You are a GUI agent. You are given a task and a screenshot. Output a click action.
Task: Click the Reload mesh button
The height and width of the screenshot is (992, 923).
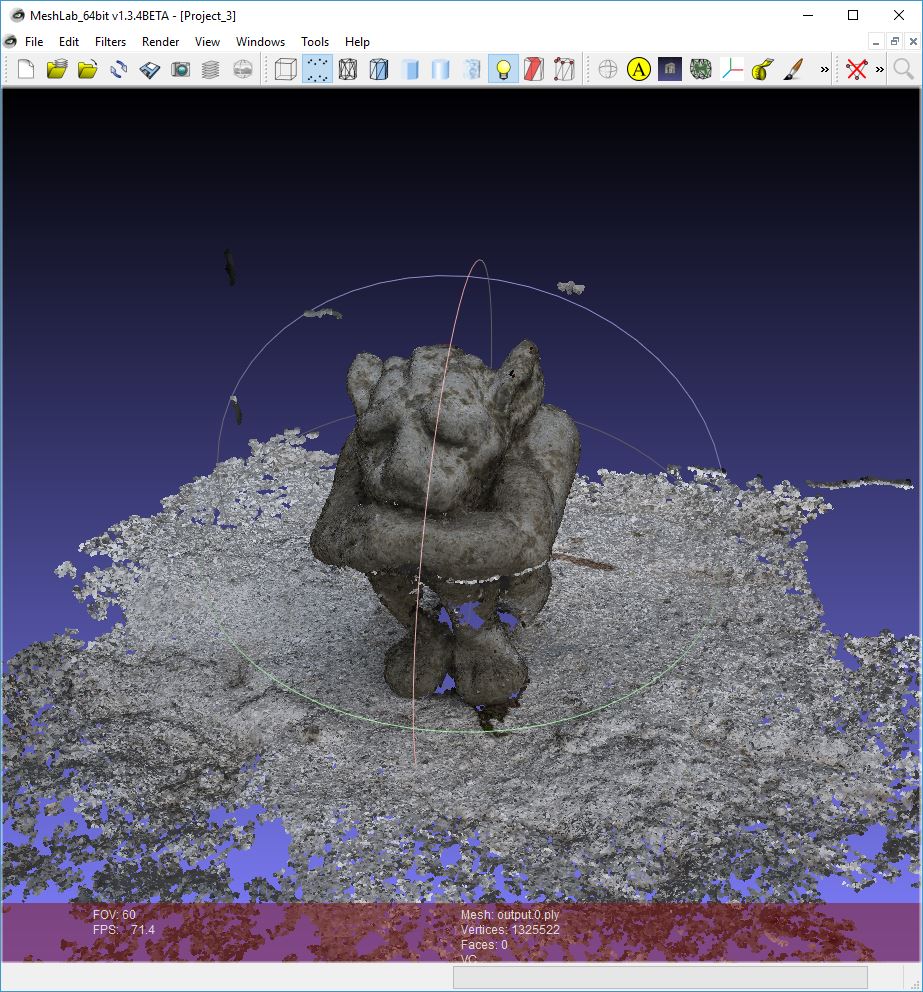coord(117,68)
